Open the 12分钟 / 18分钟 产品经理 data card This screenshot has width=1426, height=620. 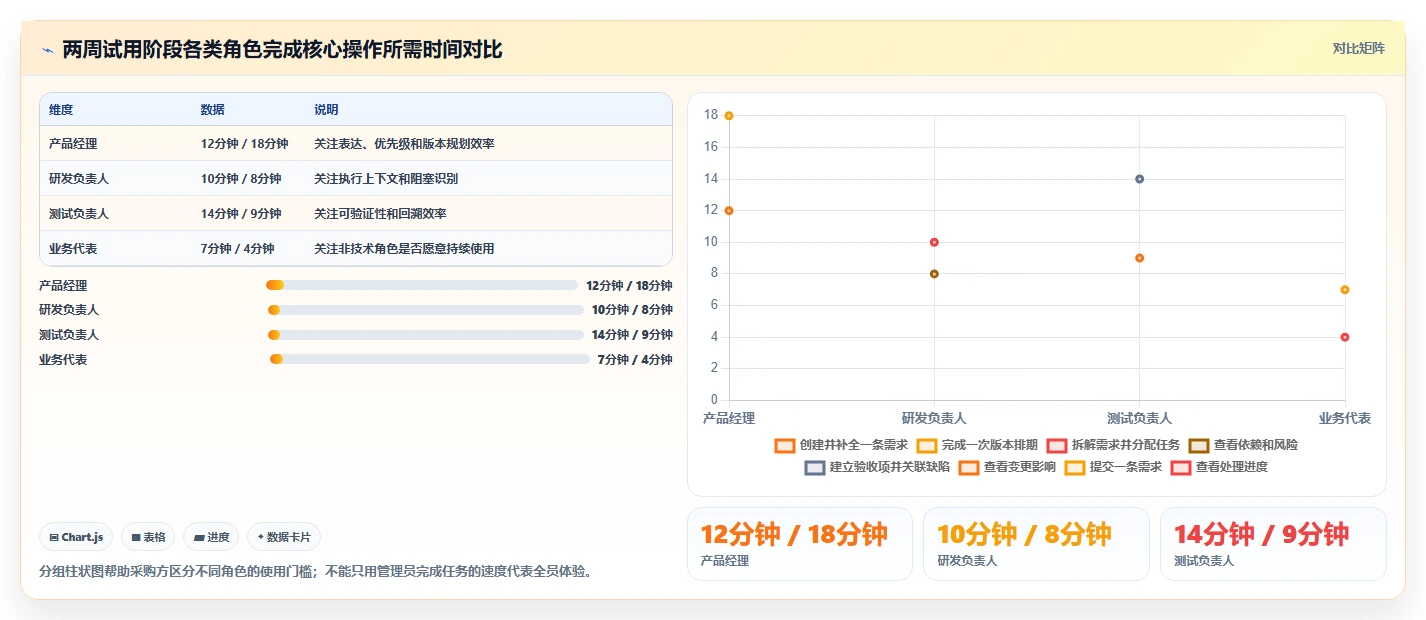800,544
